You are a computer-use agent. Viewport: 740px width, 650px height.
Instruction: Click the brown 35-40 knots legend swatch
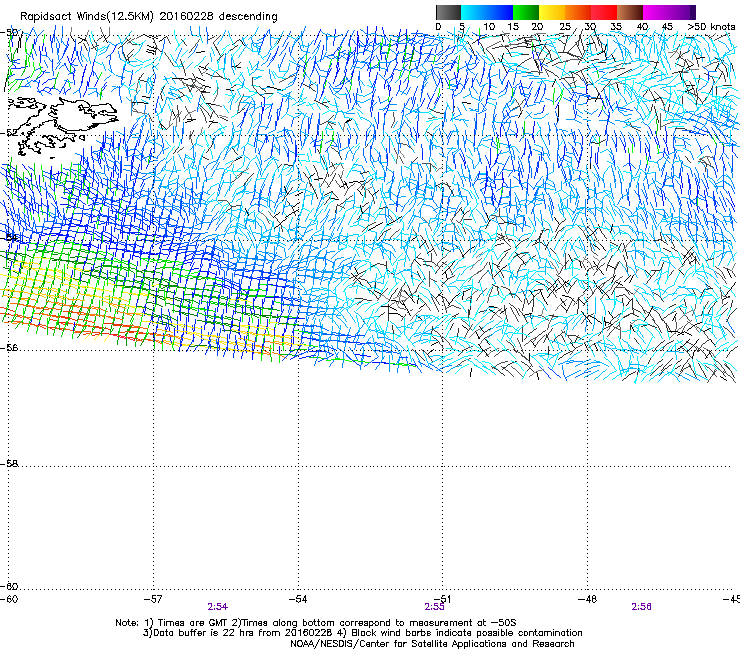pos(630,12)
